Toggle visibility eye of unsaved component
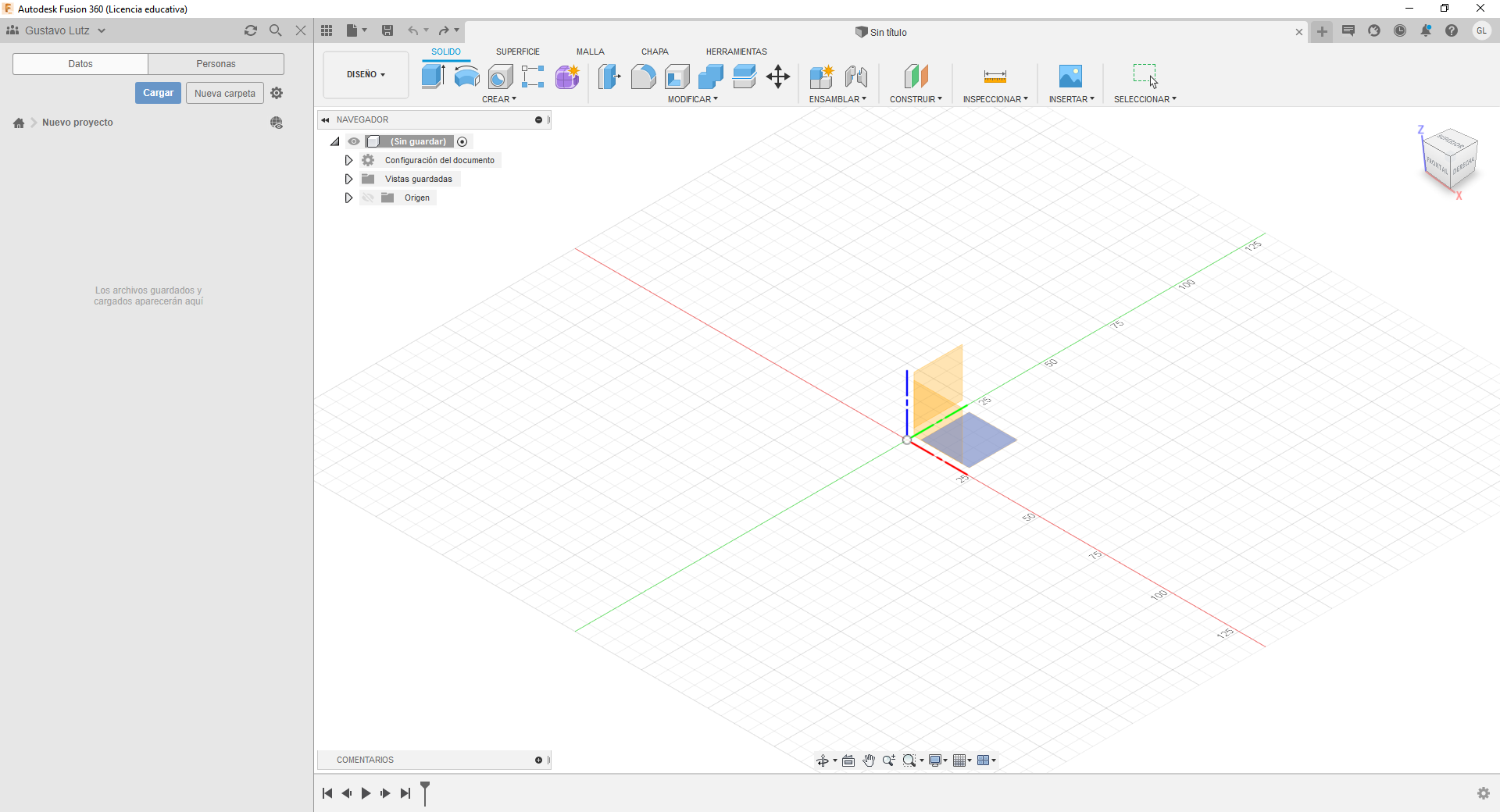 (354, 141)
